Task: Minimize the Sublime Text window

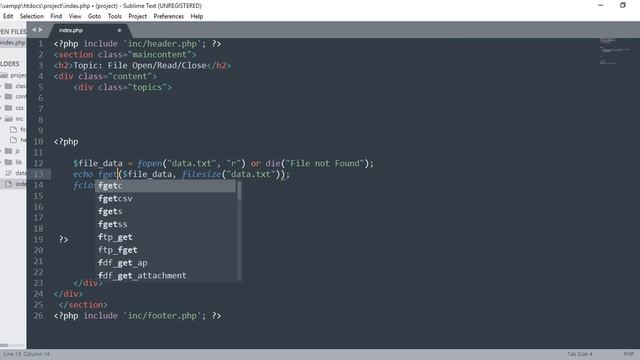Action: [x=600, y=5]
